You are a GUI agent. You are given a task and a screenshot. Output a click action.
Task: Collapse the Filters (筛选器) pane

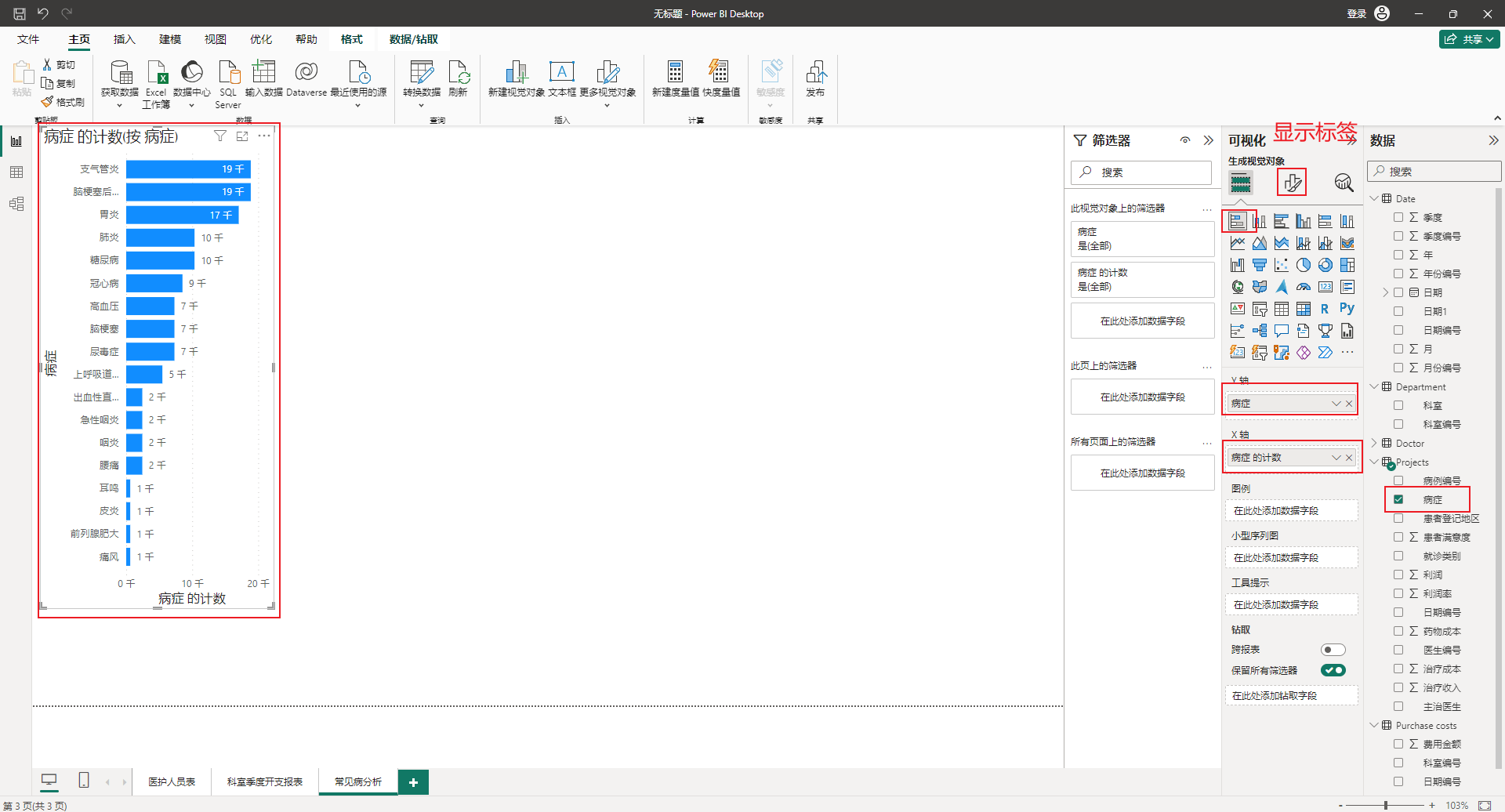[1208, 140]
